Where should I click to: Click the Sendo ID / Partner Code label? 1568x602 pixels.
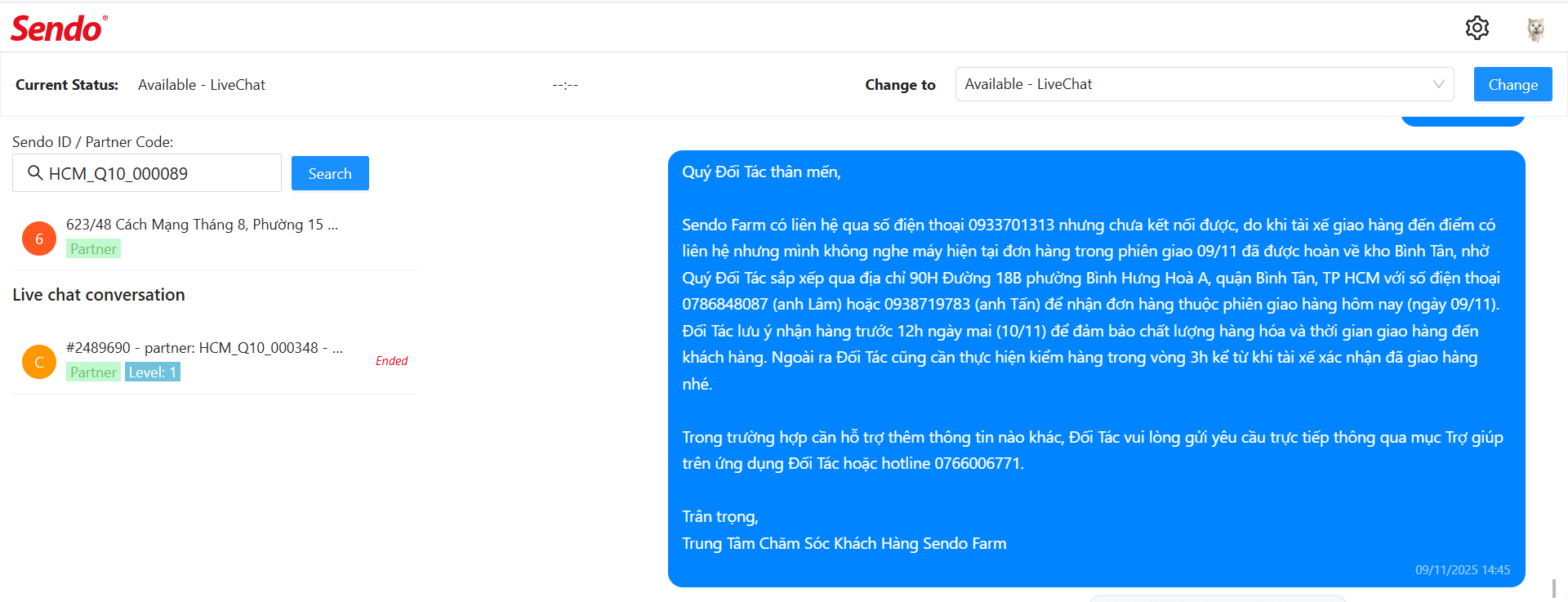[x=92, y=142]
